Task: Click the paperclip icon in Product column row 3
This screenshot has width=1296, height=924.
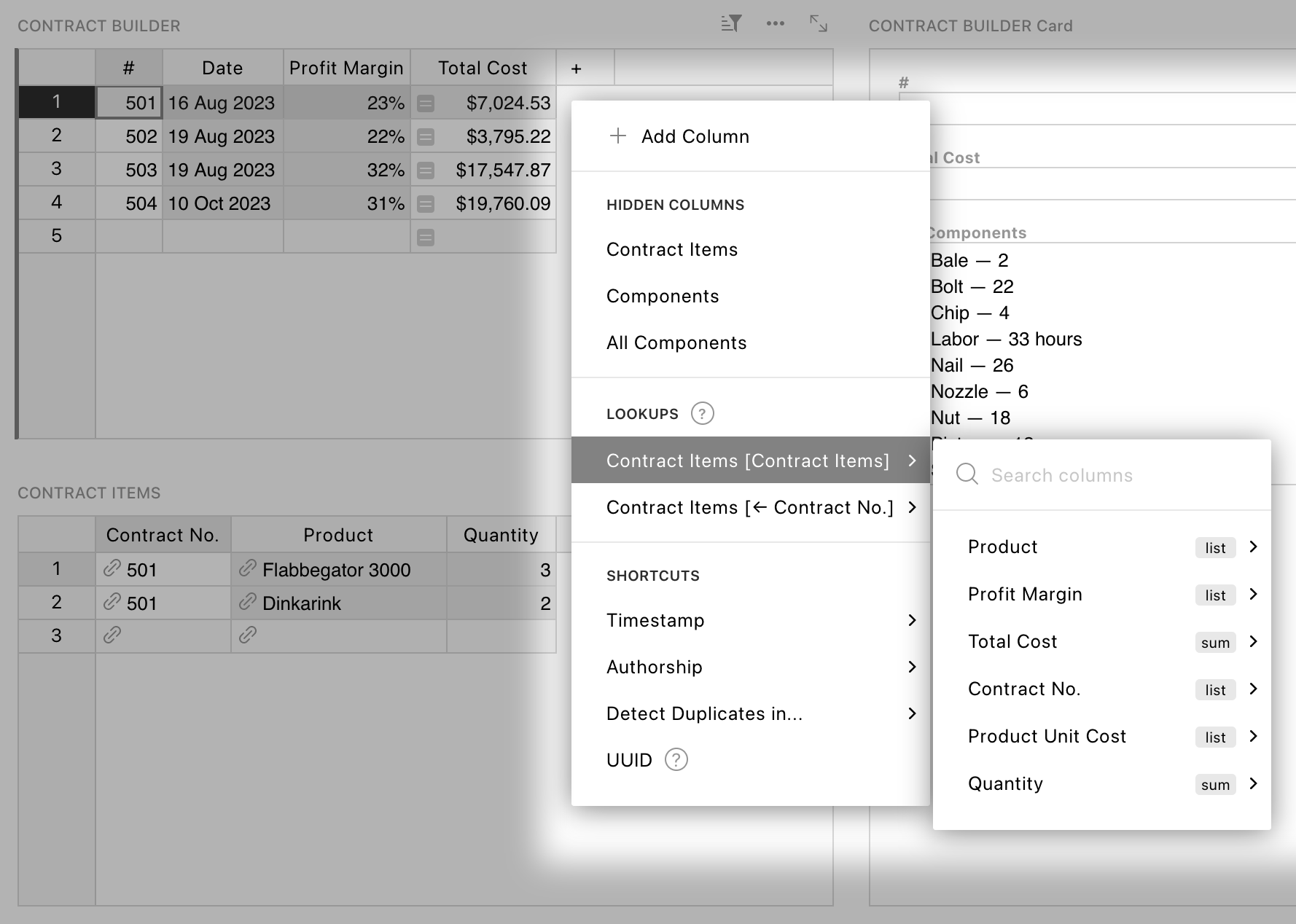Action: (248, 635)
